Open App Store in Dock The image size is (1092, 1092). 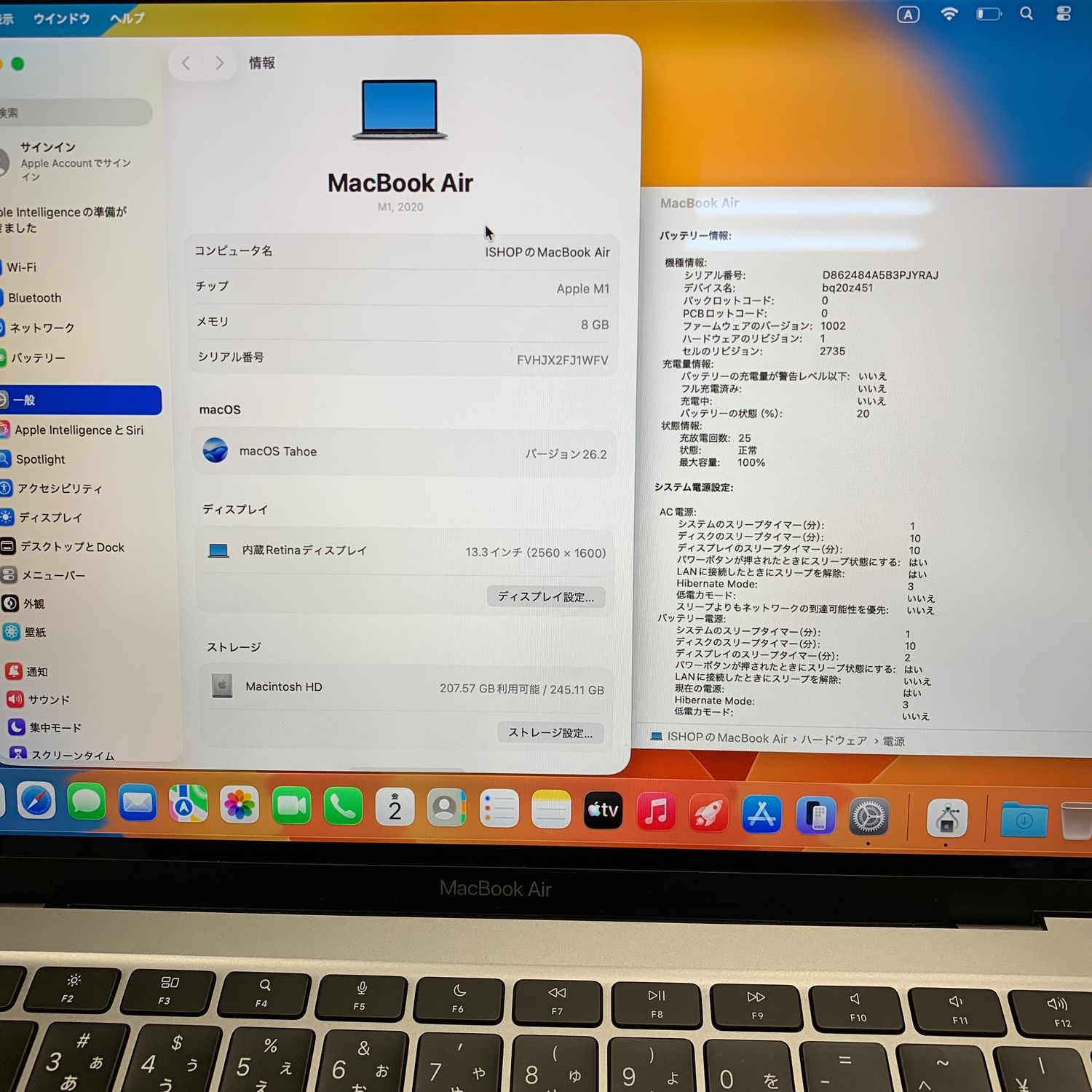(761, 814)
